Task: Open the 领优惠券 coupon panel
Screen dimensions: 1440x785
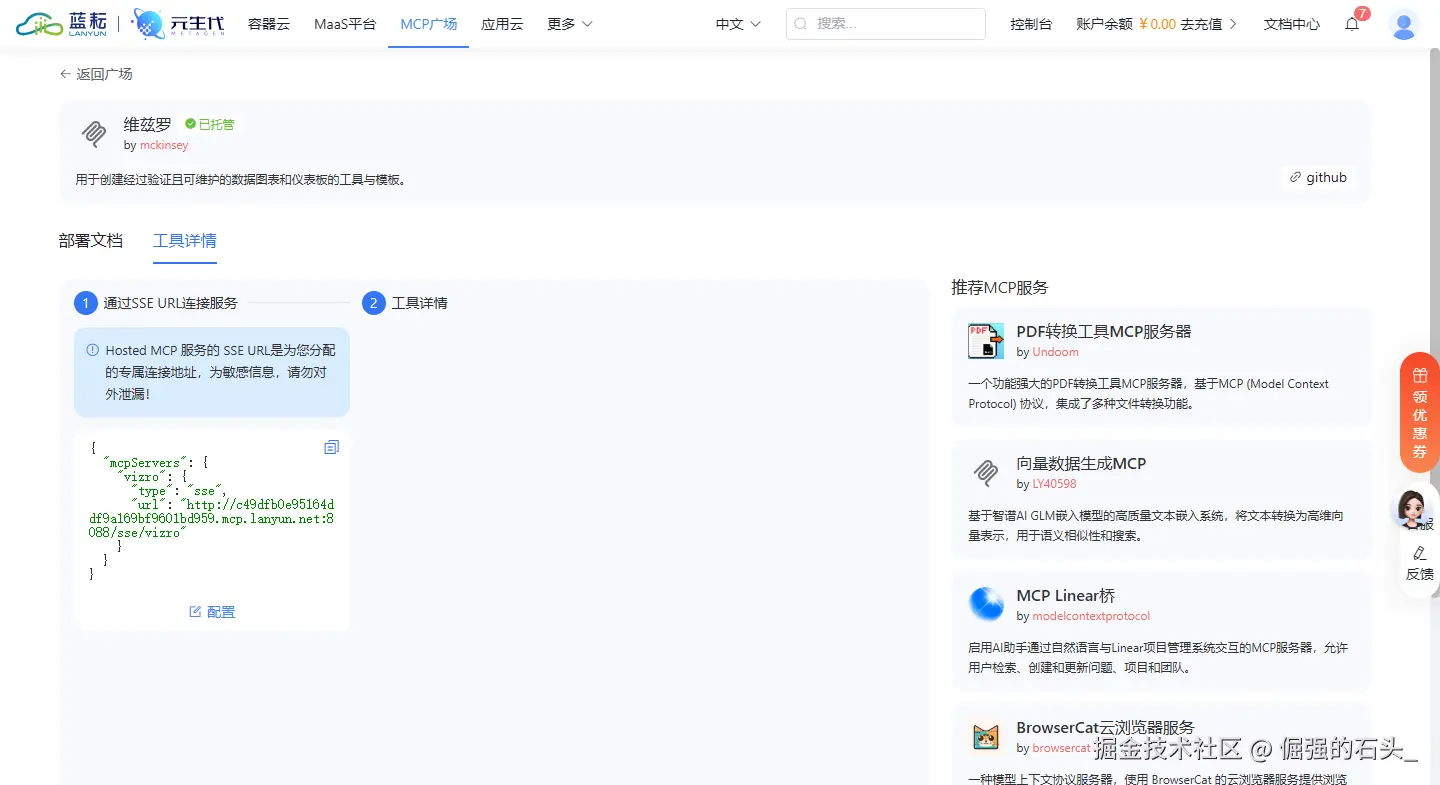Action: 1419,412
